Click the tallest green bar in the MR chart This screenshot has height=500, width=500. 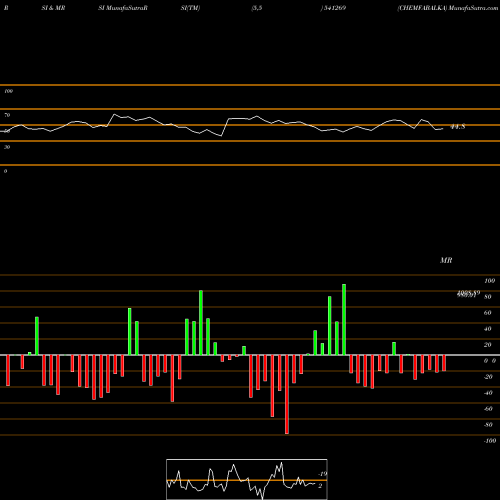click(x=344, y=319)
